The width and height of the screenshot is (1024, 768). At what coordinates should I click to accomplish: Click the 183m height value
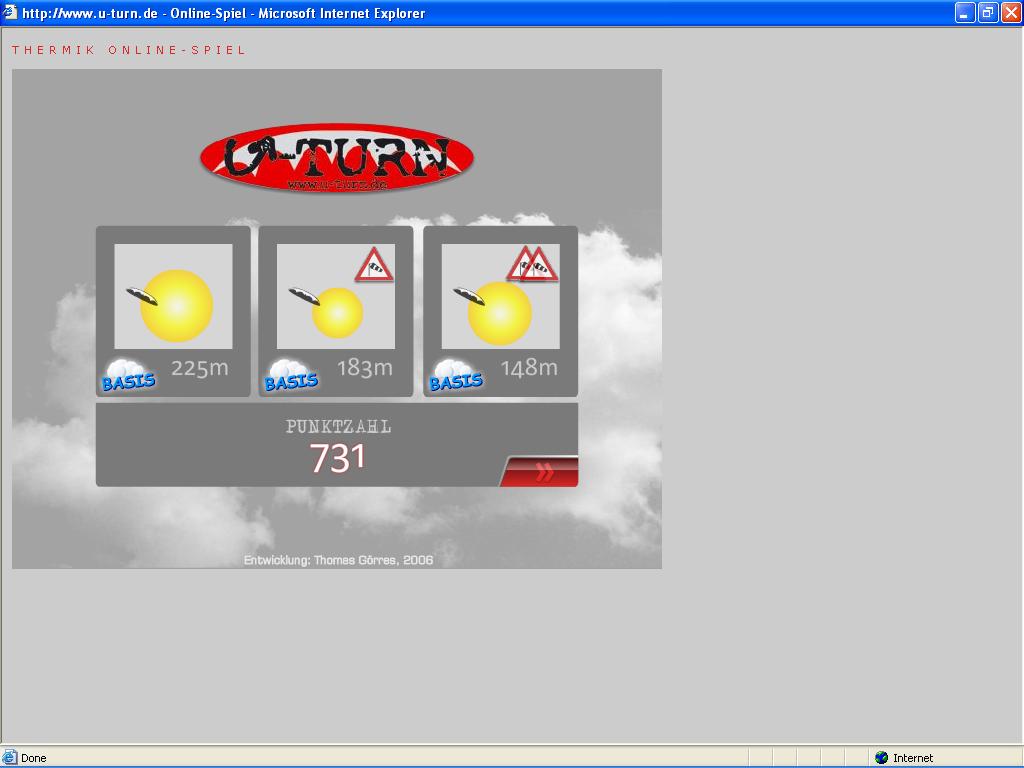click(x=364, y=368)
